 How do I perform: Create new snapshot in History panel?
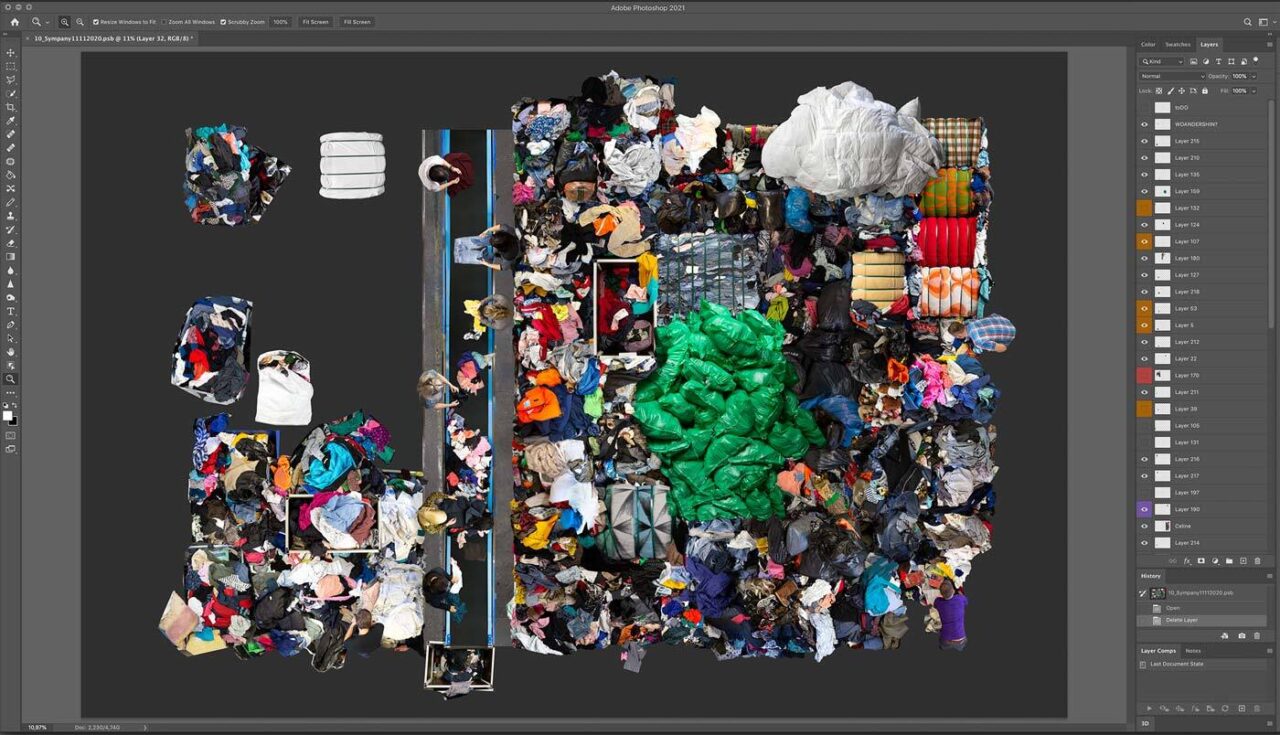(1241, 636)
